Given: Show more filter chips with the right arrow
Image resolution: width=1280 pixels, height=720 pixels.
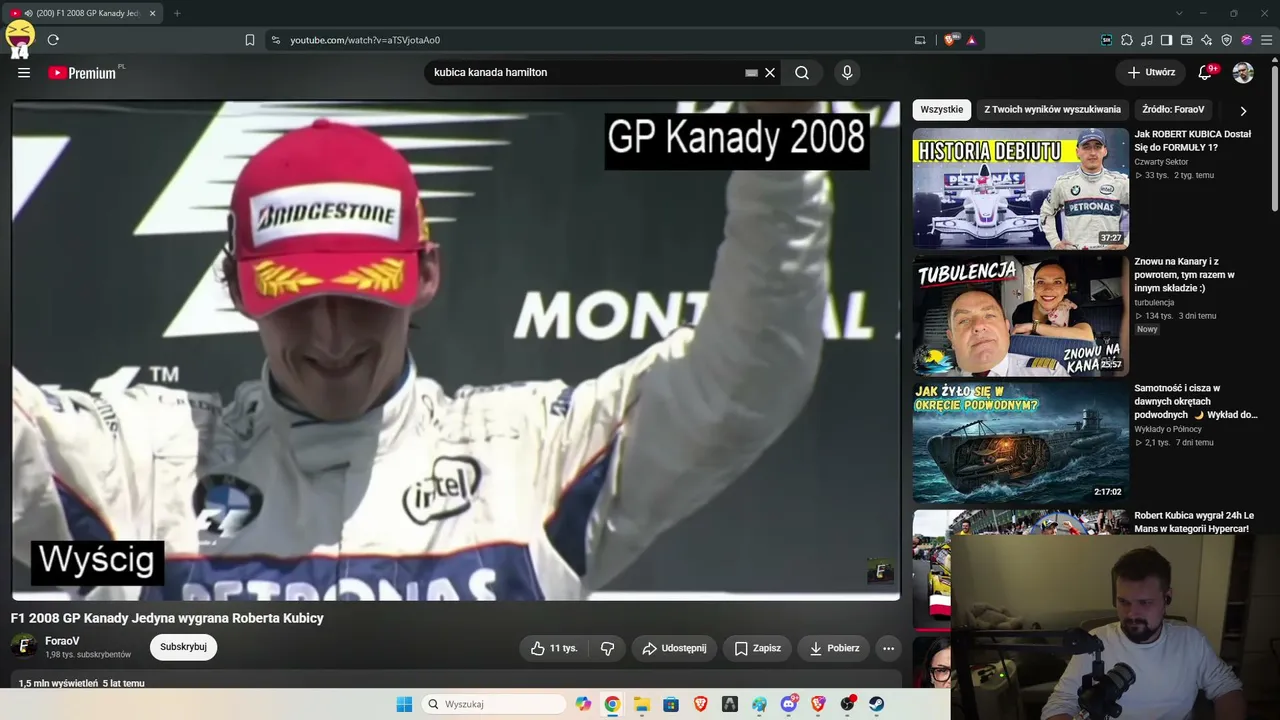Looking at the screenshot, I should pyautogui.click(x=1243, y=110).
